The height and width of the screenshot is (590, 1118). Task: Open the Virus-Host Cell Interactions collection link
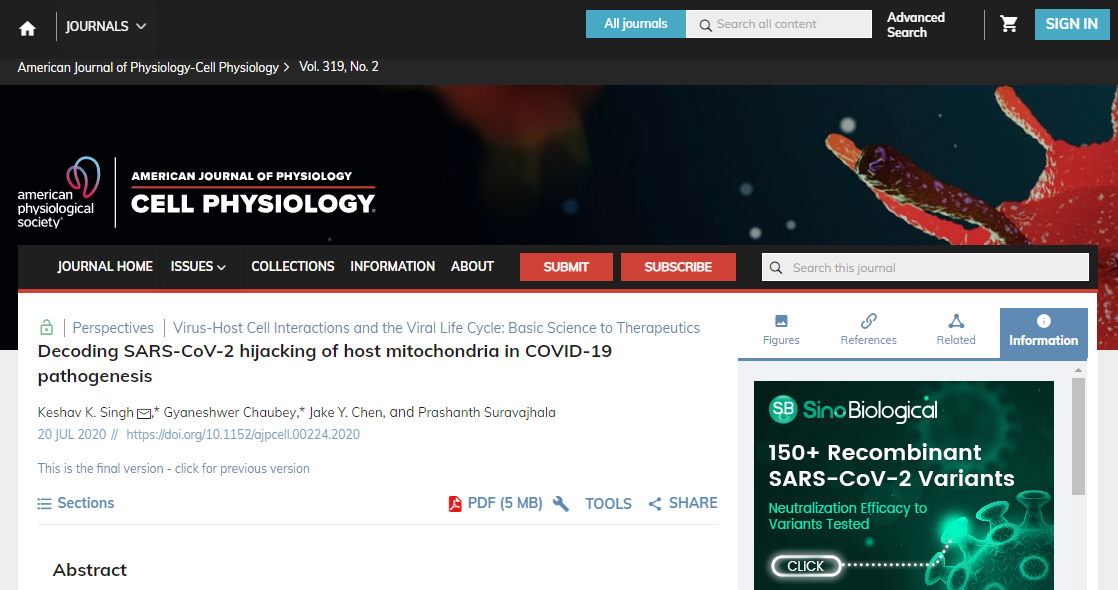[x=436, y=328]
